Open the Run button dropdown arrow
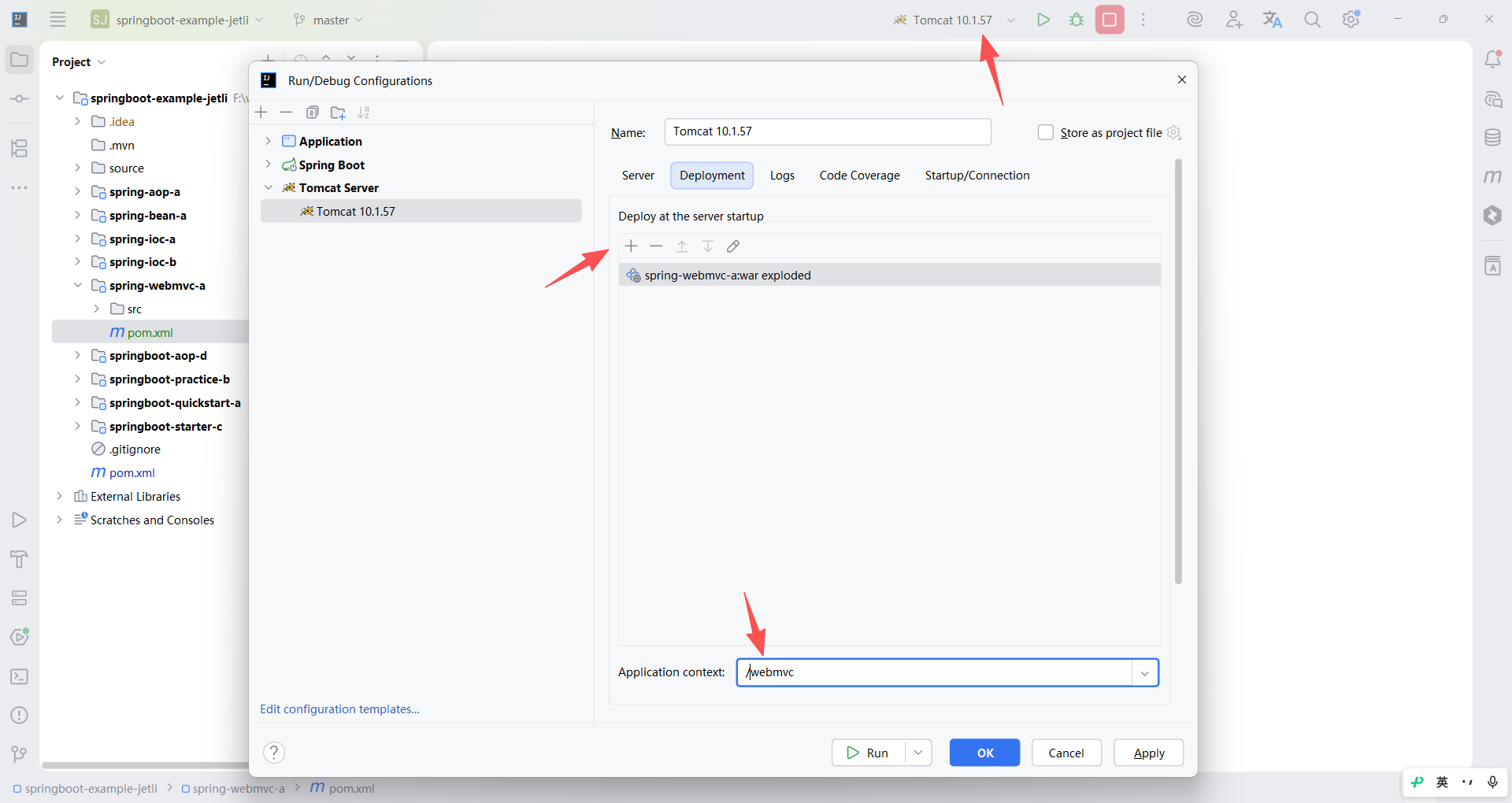 pos(918,753)
